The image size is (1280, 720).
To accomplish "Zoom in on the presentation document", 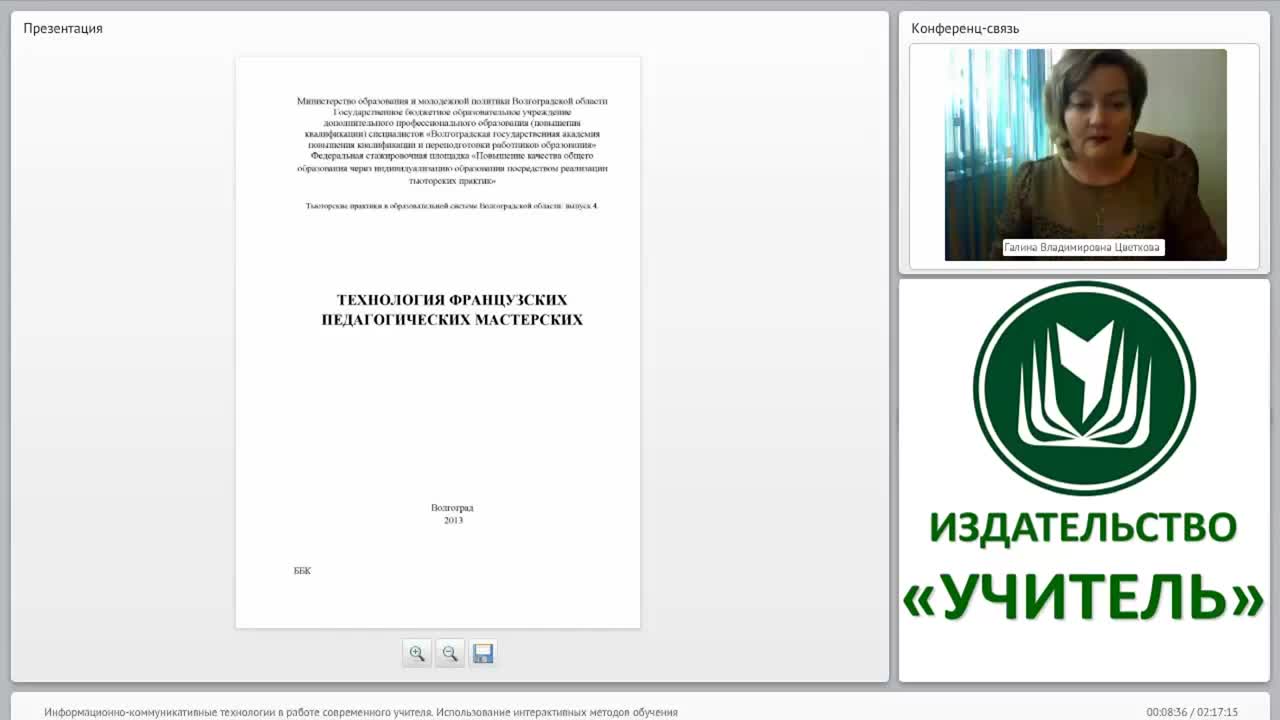I will pos(417,653).
